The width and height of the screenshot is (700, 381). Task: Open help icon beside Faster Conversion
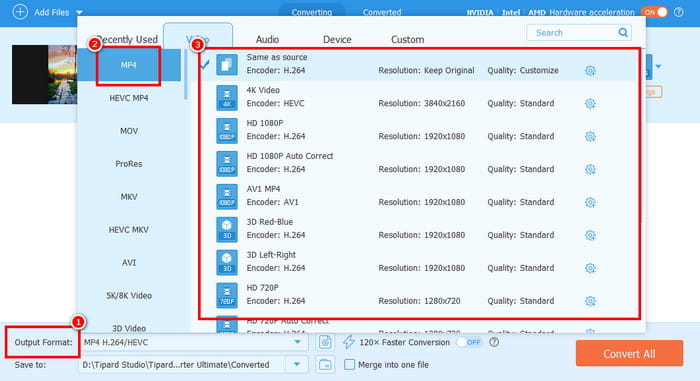pyautogui.click(x=494, y=343)
